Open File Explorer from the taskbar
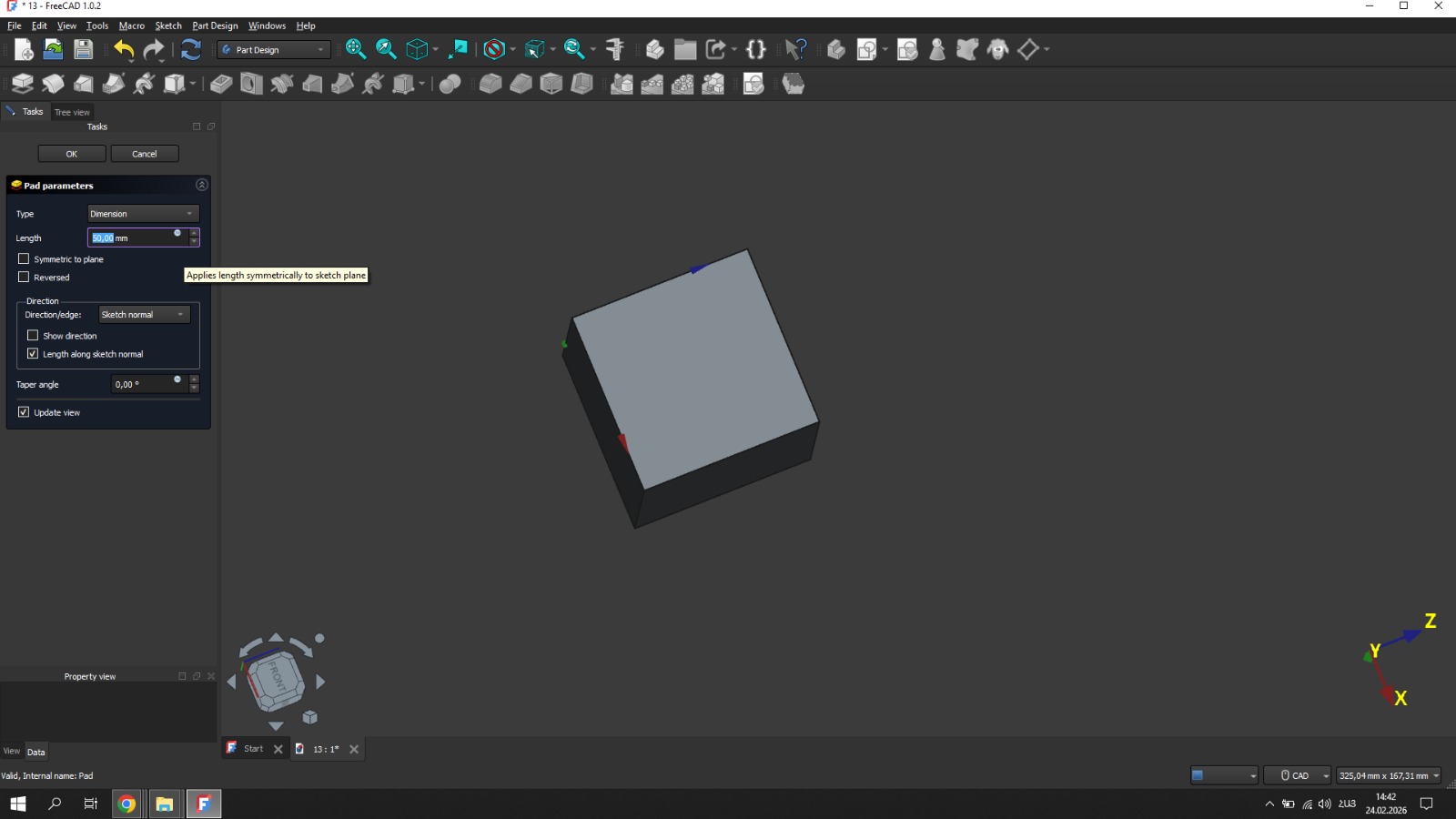 point(164,804)
